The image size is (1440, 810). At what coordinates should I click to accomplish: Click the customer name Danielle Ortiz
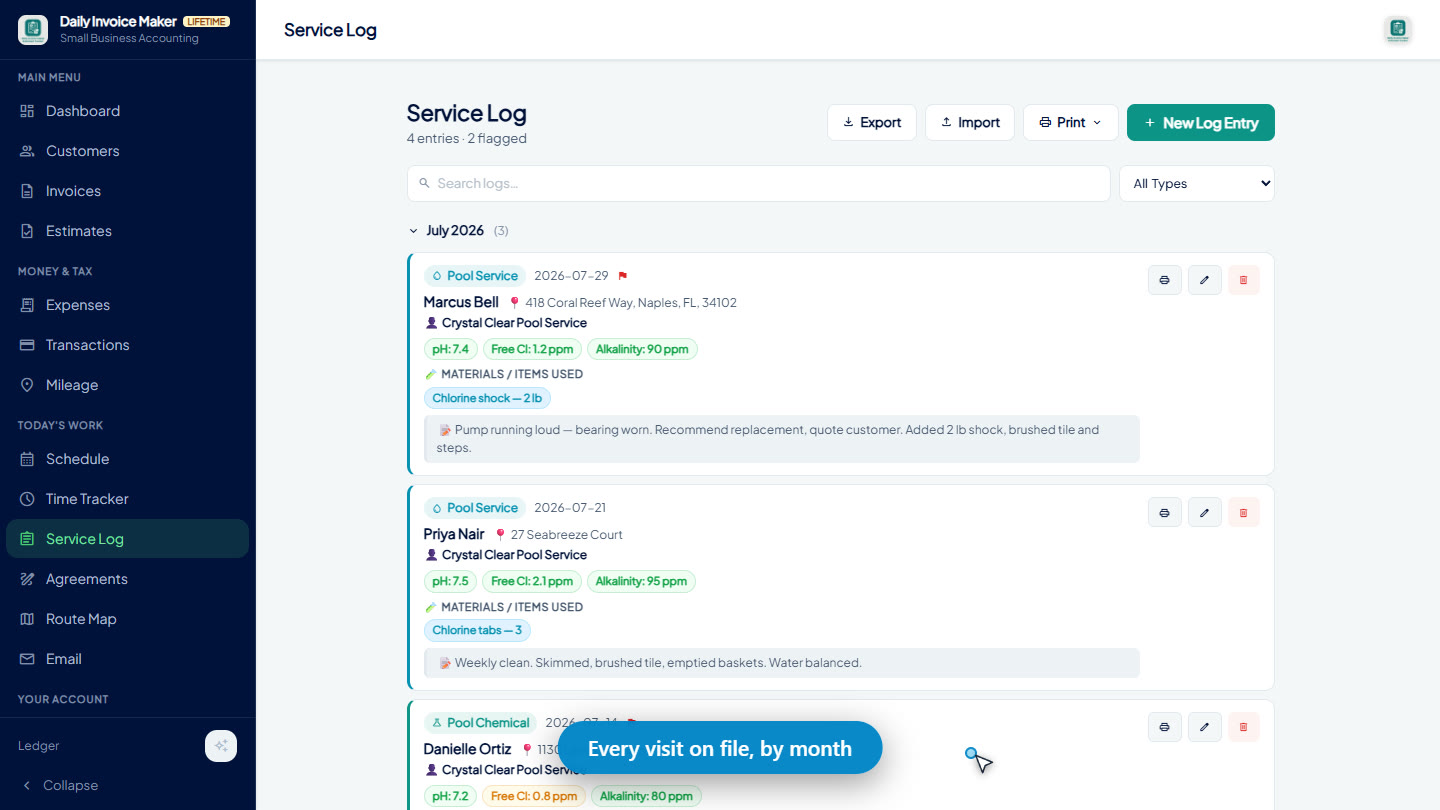coord(467,749)
